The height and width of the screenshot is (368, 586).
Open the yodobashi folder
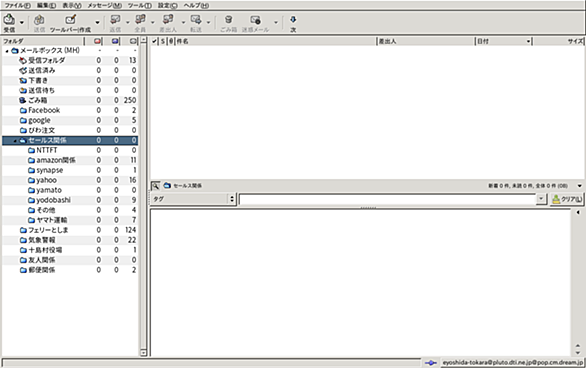click(x=70, y=200)
